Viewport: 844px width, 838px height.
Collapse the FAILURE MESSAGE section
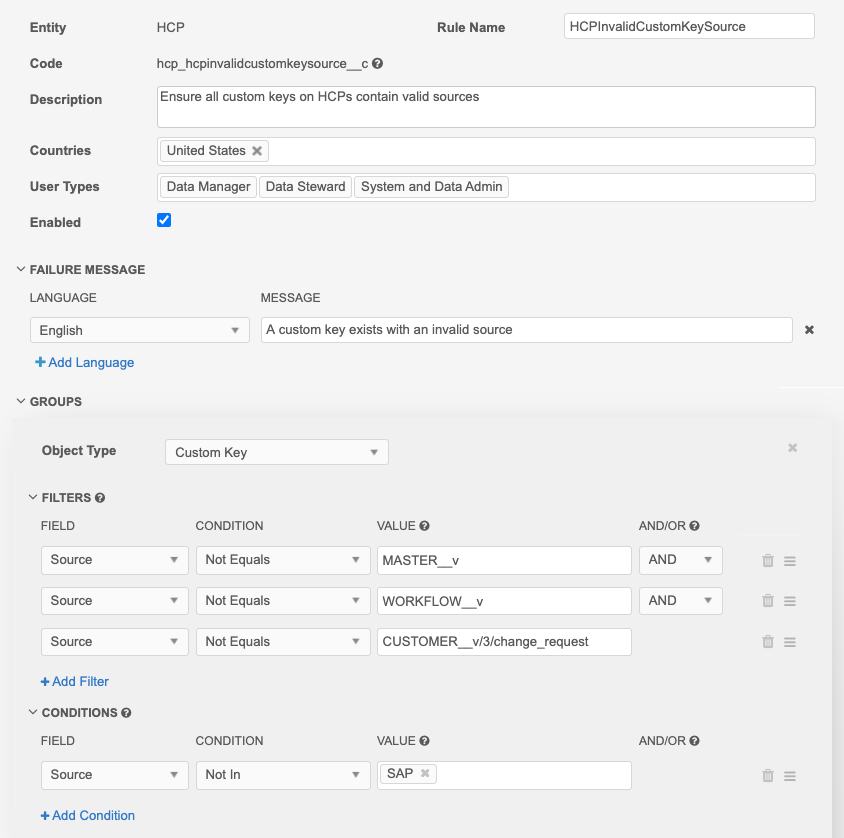pos(21,270)
